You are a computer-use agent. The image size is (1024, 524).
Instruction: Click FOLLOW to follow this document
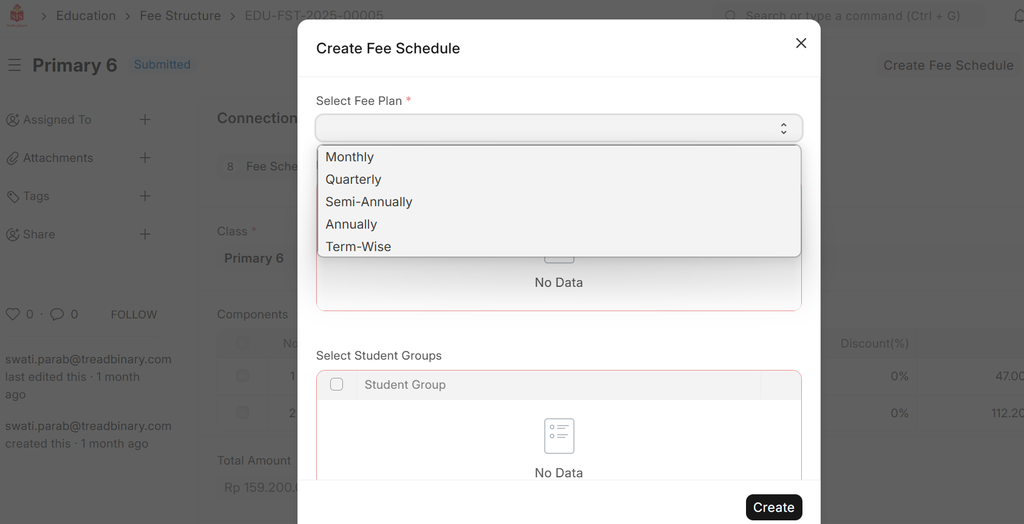[134, 314]
